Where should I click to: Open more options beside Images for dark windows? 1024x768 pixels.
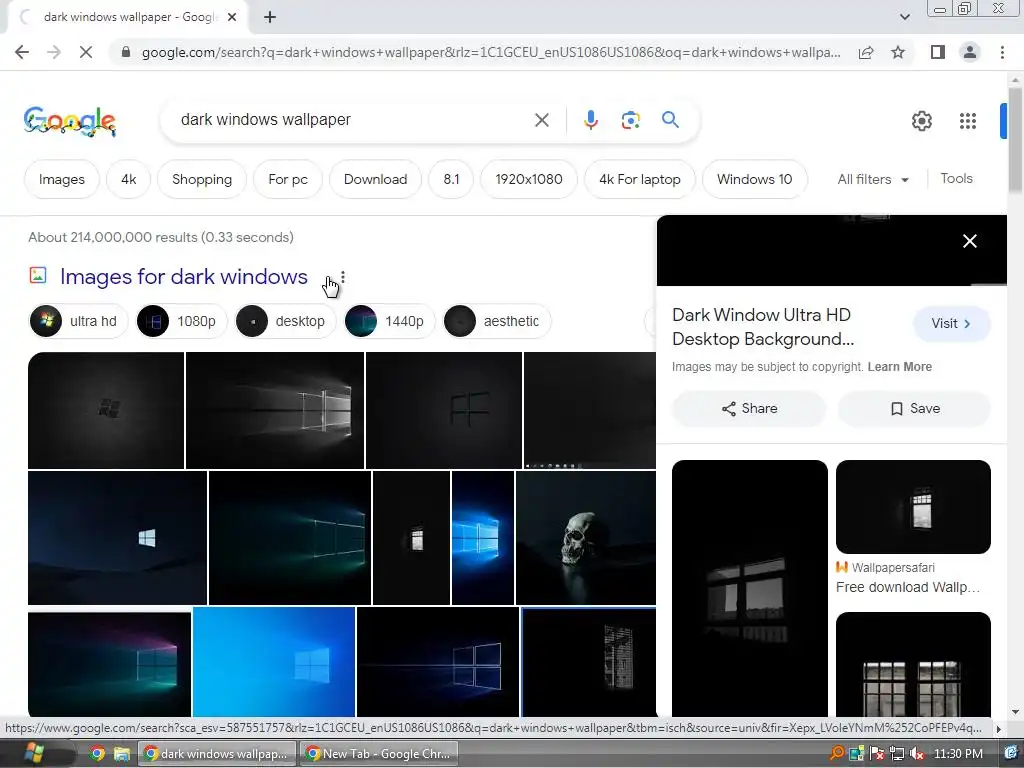point(343,278)
